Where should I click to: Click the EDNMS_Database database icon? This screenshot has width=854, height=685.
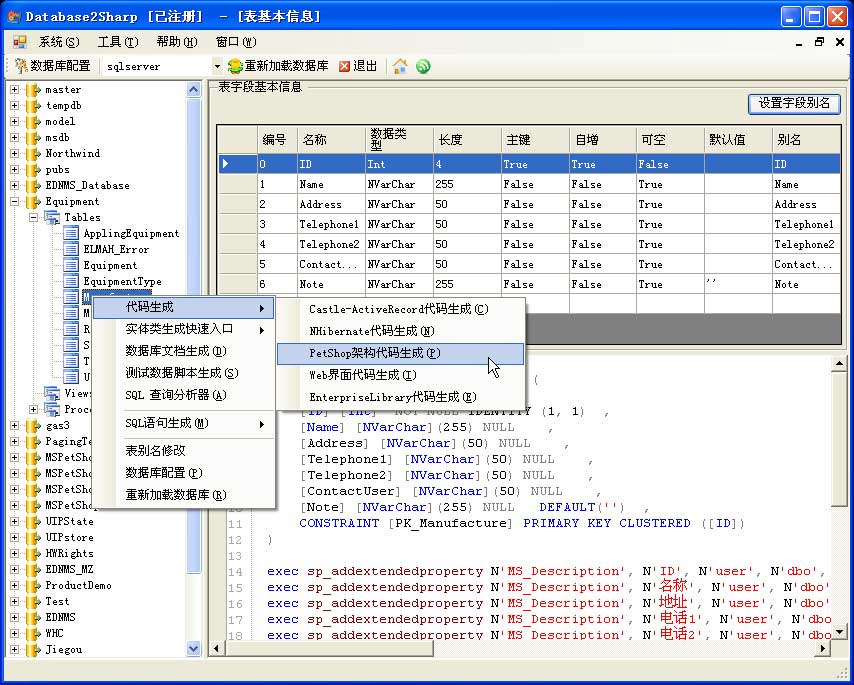tap(34, 186)
